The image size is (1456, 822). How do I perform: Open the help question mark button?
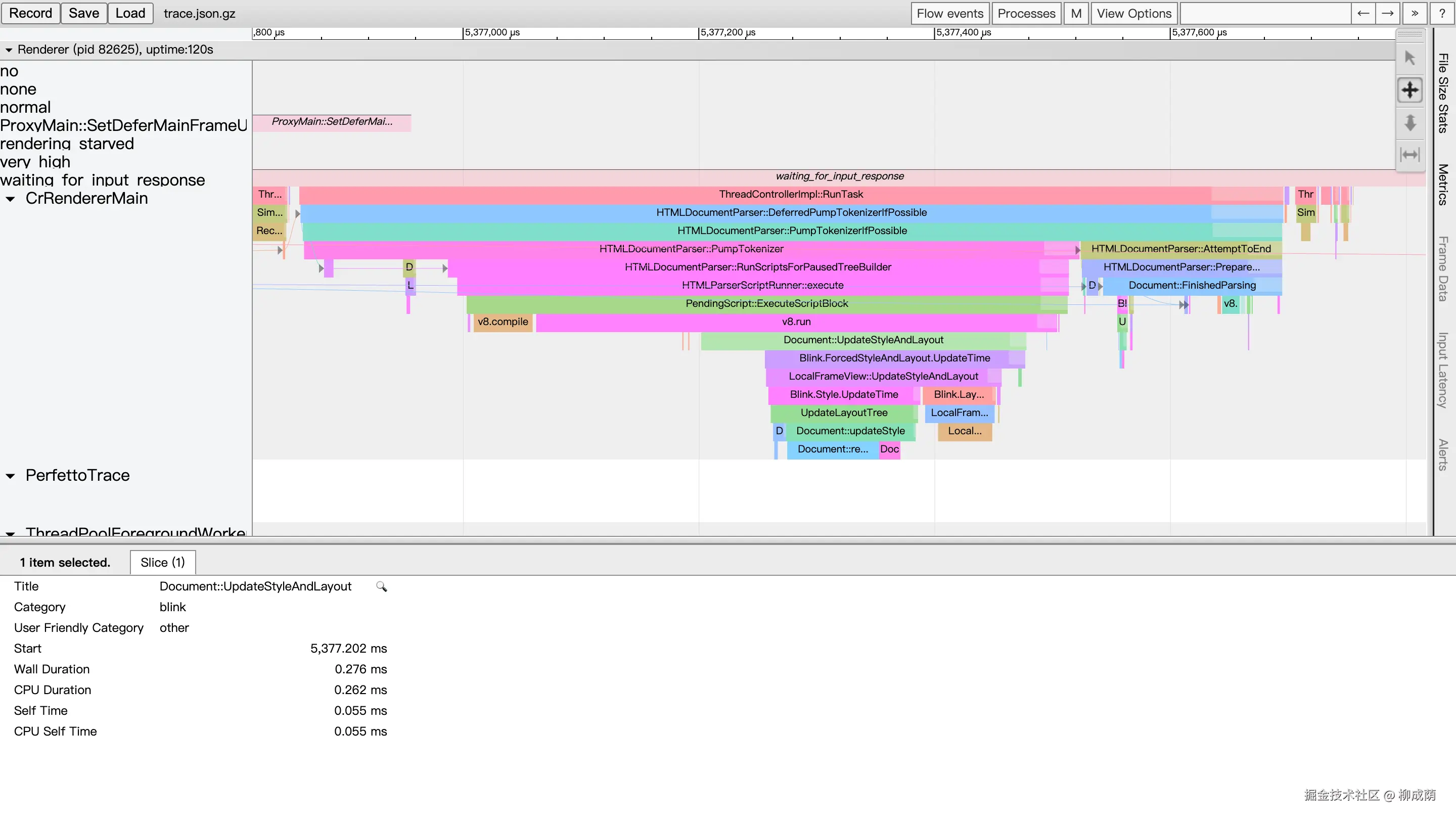pyautogui.click(x=1442, y=14)
